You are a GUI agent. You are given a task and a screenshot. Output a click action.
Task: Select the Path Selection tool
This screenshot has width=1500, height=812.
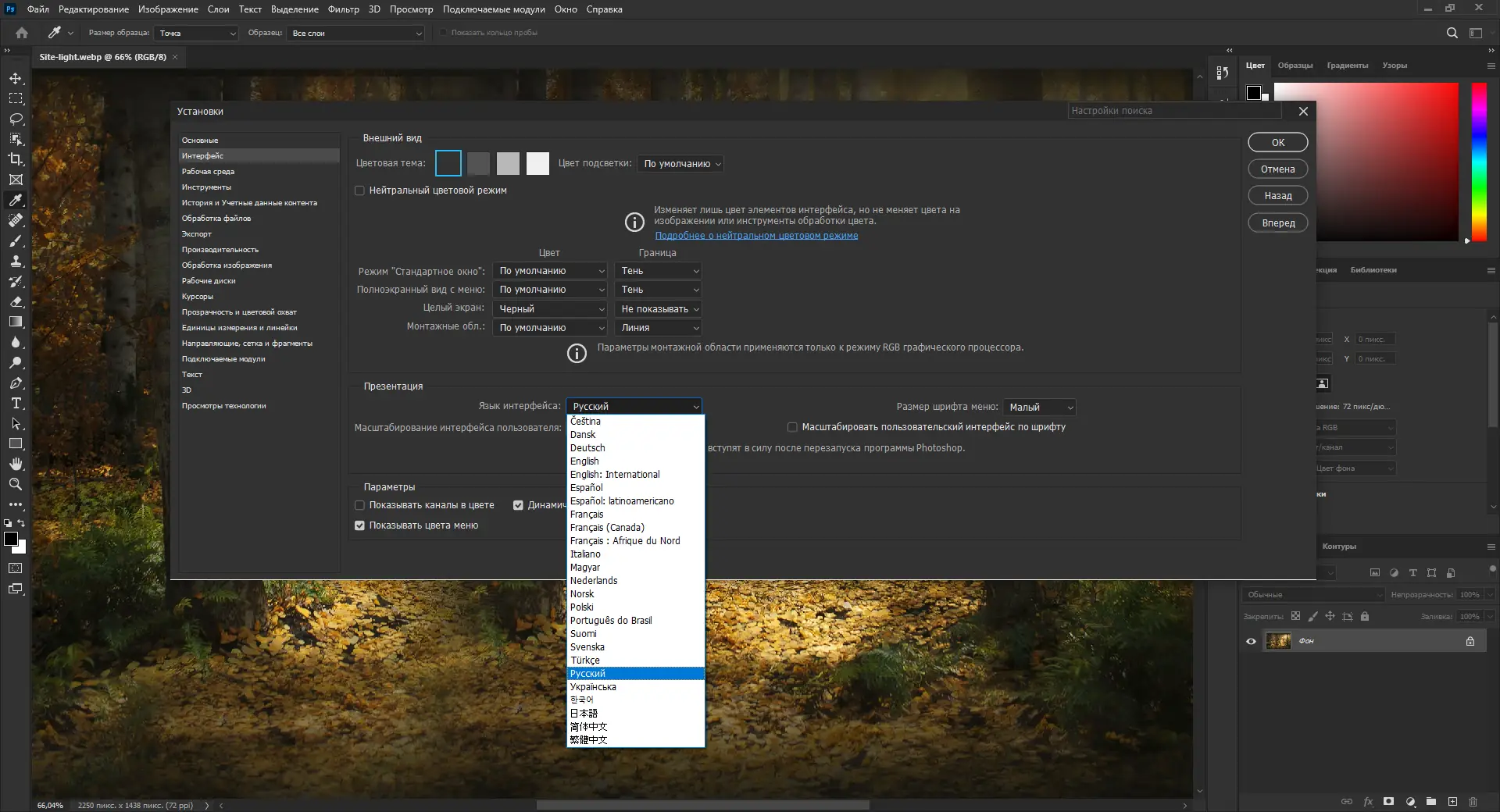16,424
